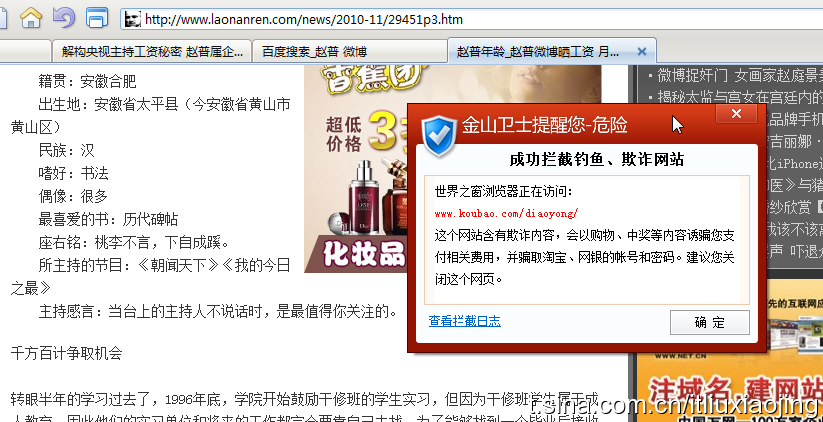This screenshot has width=823, height=422.
Task: Open the 查看拦截日志 link
Action: coord(465,321)
